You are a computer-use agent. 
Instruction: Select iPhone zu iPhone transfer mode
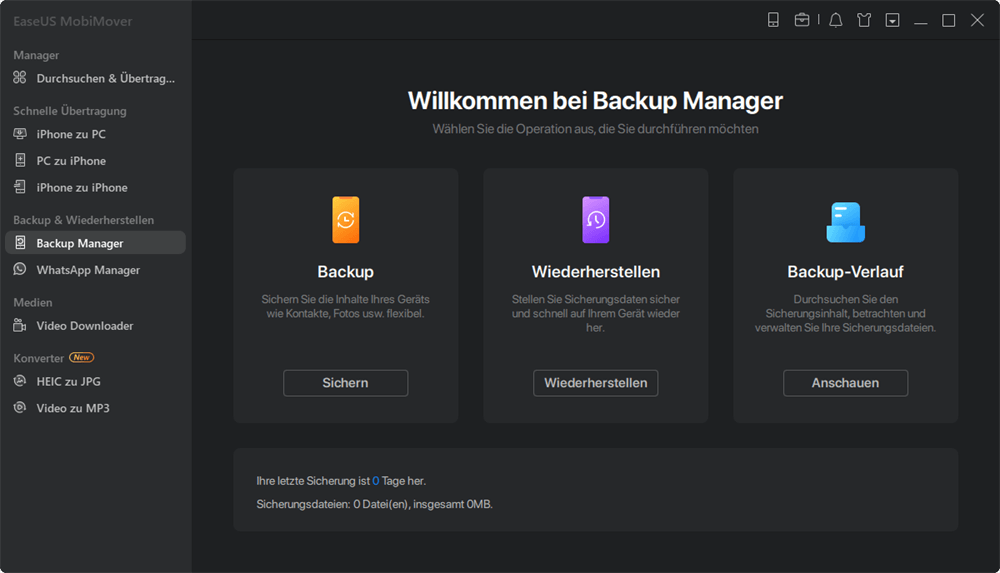(95, 188)
